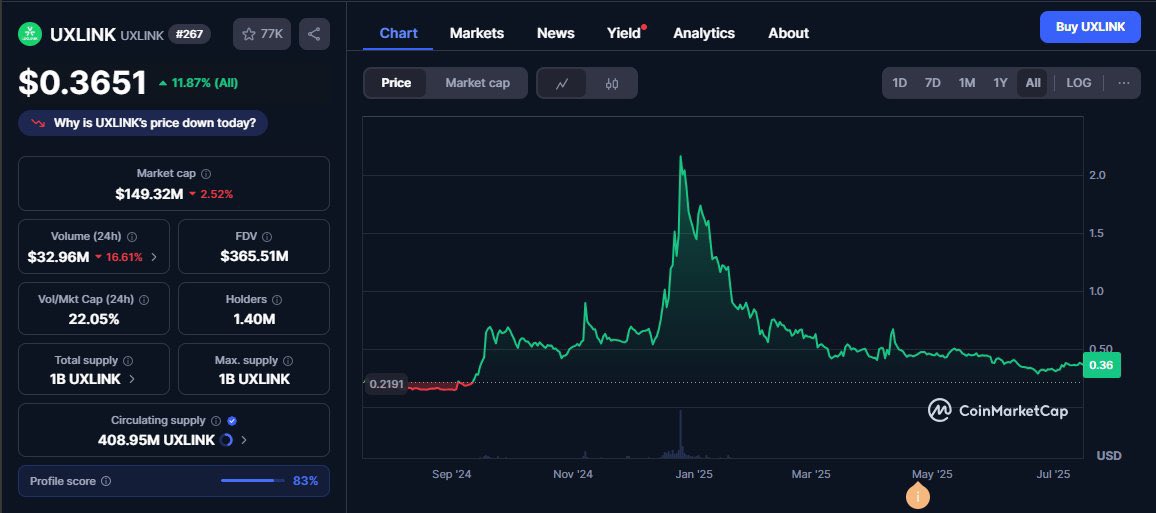Click the 408.95M UXLINK circulating value

click(x=156, y=440)
